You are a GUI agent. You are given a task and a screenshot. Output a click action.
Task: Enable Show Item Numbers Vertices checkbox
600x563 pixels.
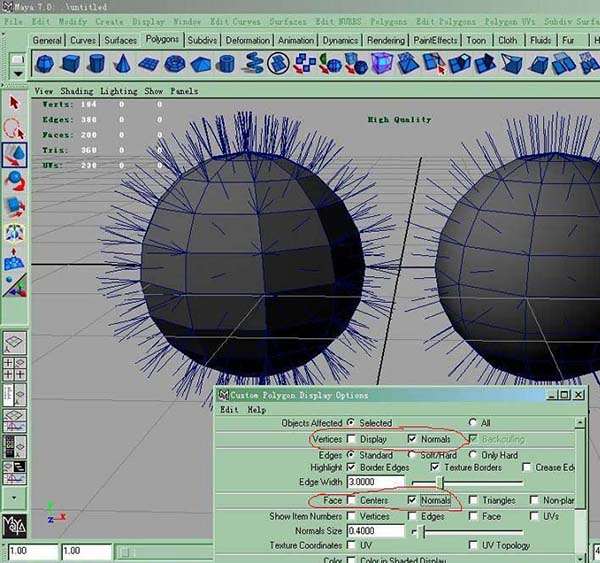[x=351, y=516]
